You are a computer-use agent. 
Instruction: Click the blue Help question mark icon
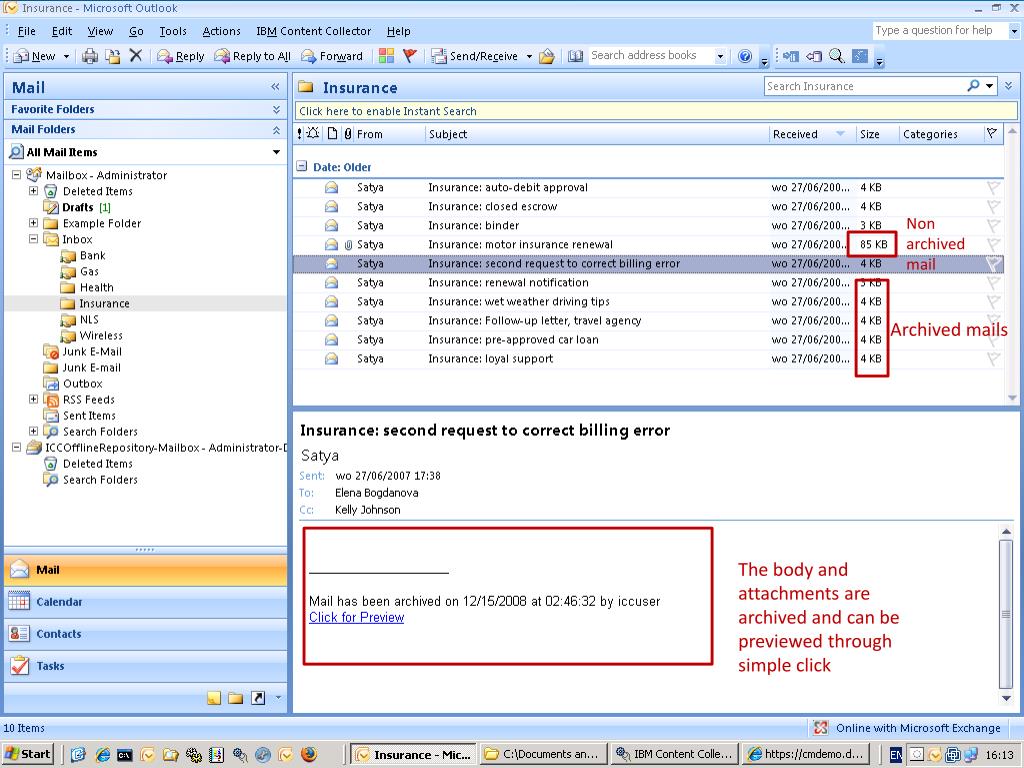click(745, 56)
